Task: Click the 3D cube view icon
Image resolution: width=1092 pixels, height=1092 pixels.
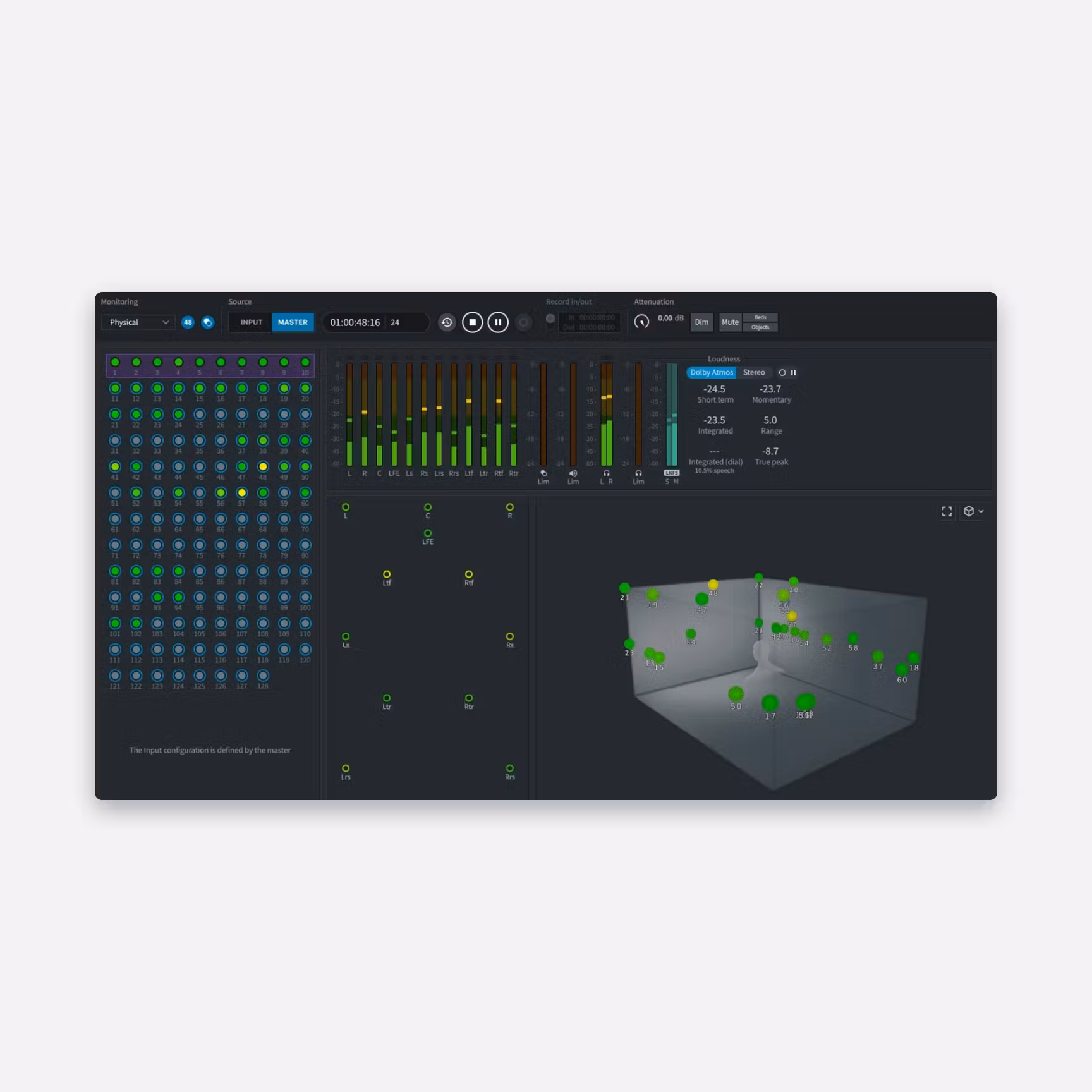Action: (969, 511)
